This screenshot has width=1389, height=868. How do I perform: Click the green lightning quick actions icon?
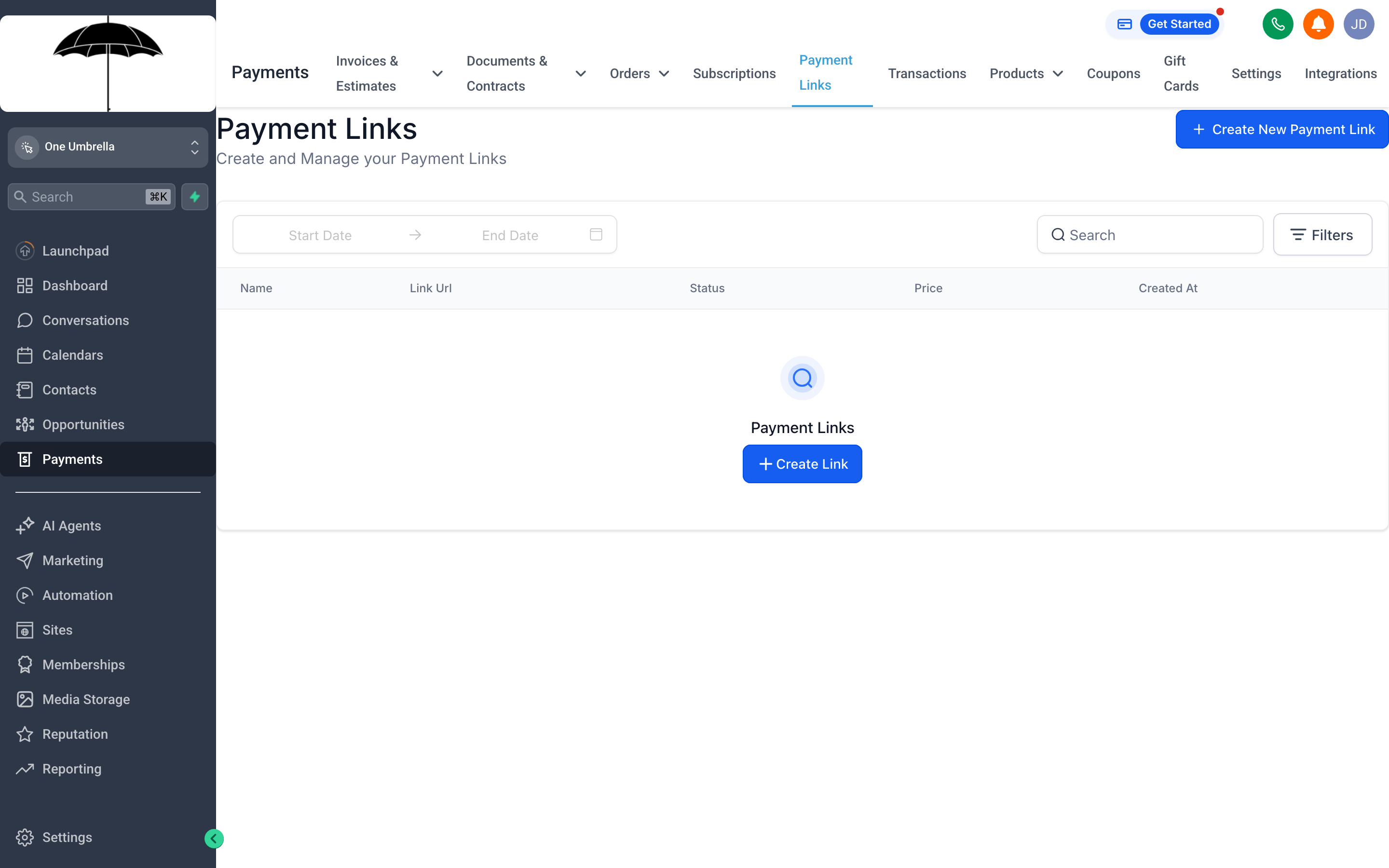[194, 197]
